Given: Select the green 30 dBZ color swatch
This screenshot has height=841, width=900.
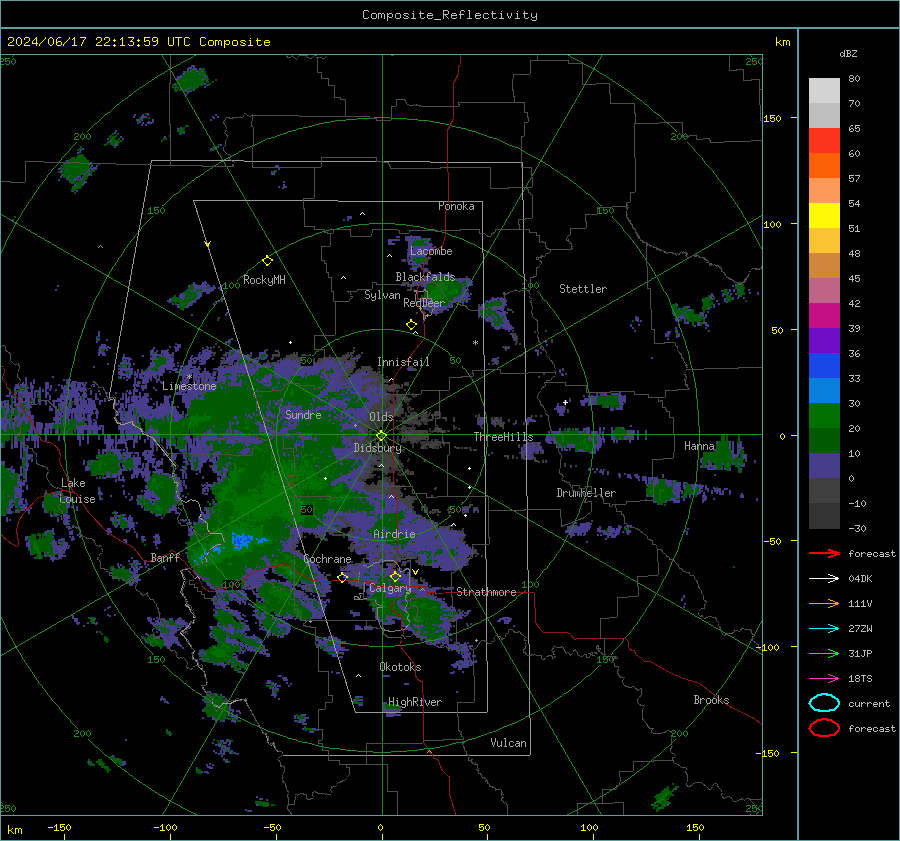Looking at the screenshot, I should [x=824, y=415].
